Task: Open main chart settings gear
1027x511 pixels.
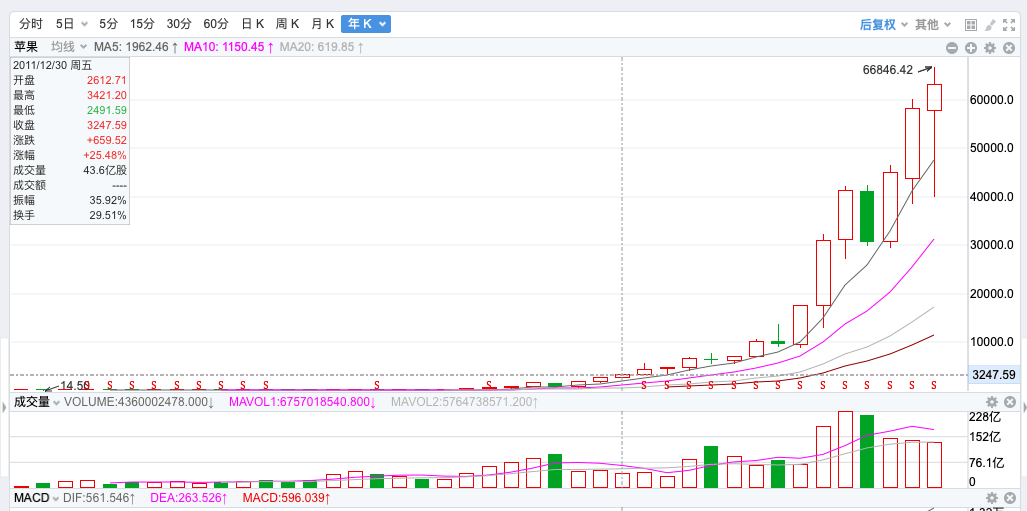Action: 990,47
